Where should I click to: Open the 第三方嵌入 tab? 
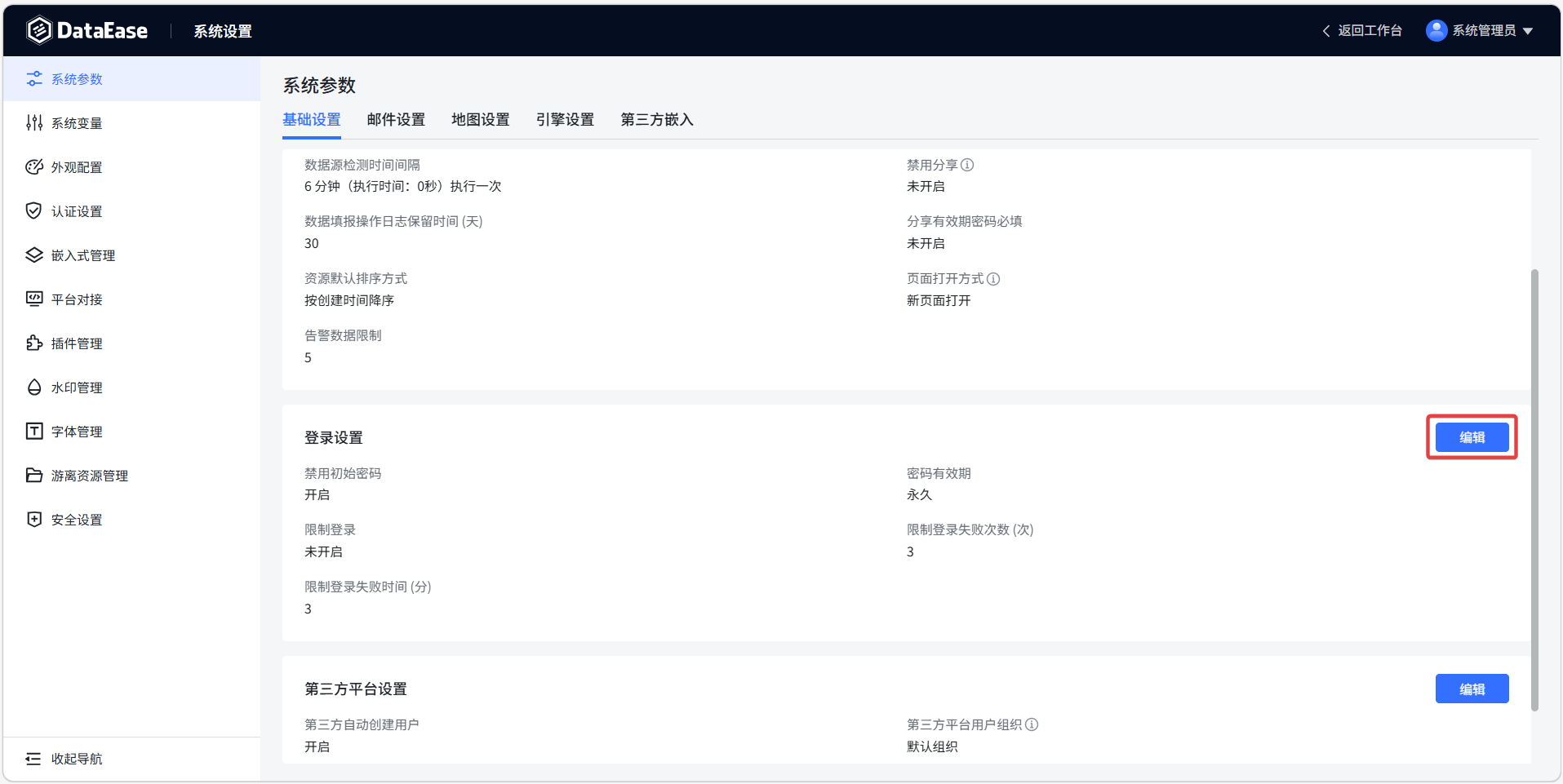[x=656, y=119]
